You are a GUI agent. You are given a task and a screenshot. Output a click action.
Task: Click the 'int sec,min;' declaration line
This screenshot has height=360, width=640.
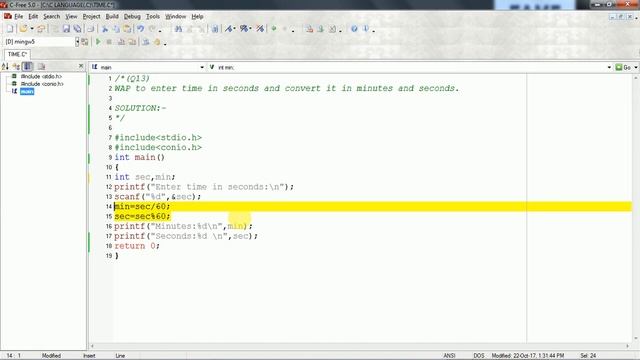(144, 177)
